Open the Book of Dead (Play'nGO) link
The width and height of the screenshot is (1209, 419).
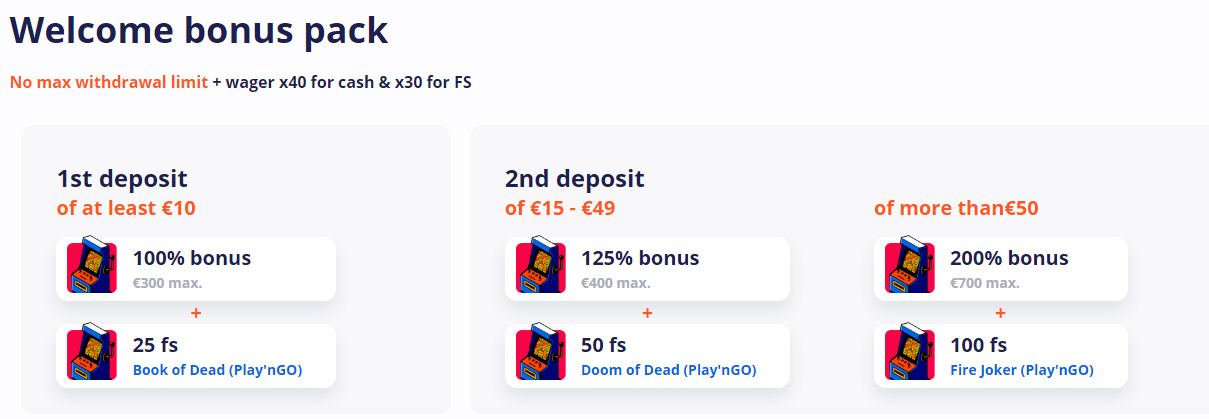coord(217,370)
